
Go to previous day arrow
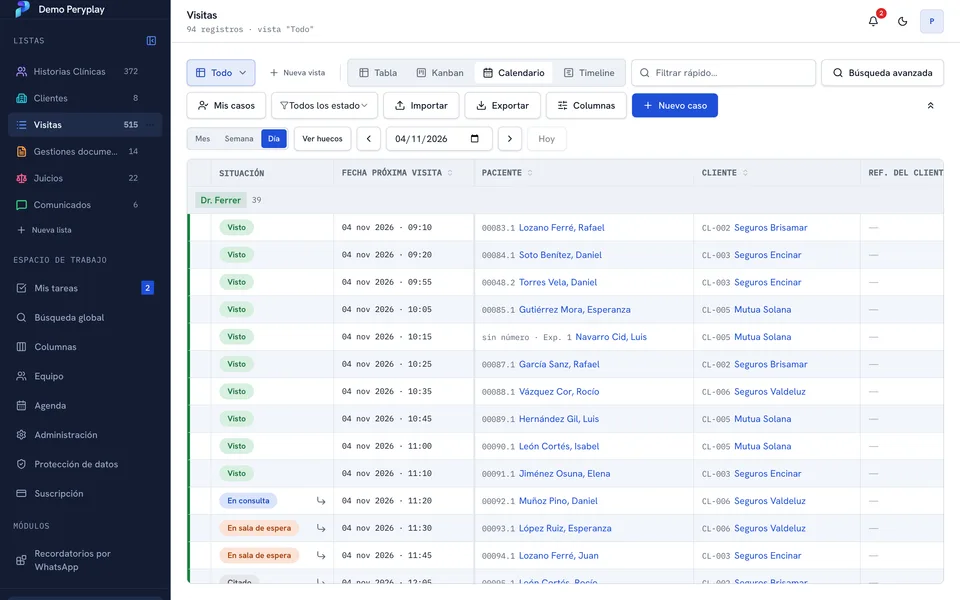click(x=369, y=139)
